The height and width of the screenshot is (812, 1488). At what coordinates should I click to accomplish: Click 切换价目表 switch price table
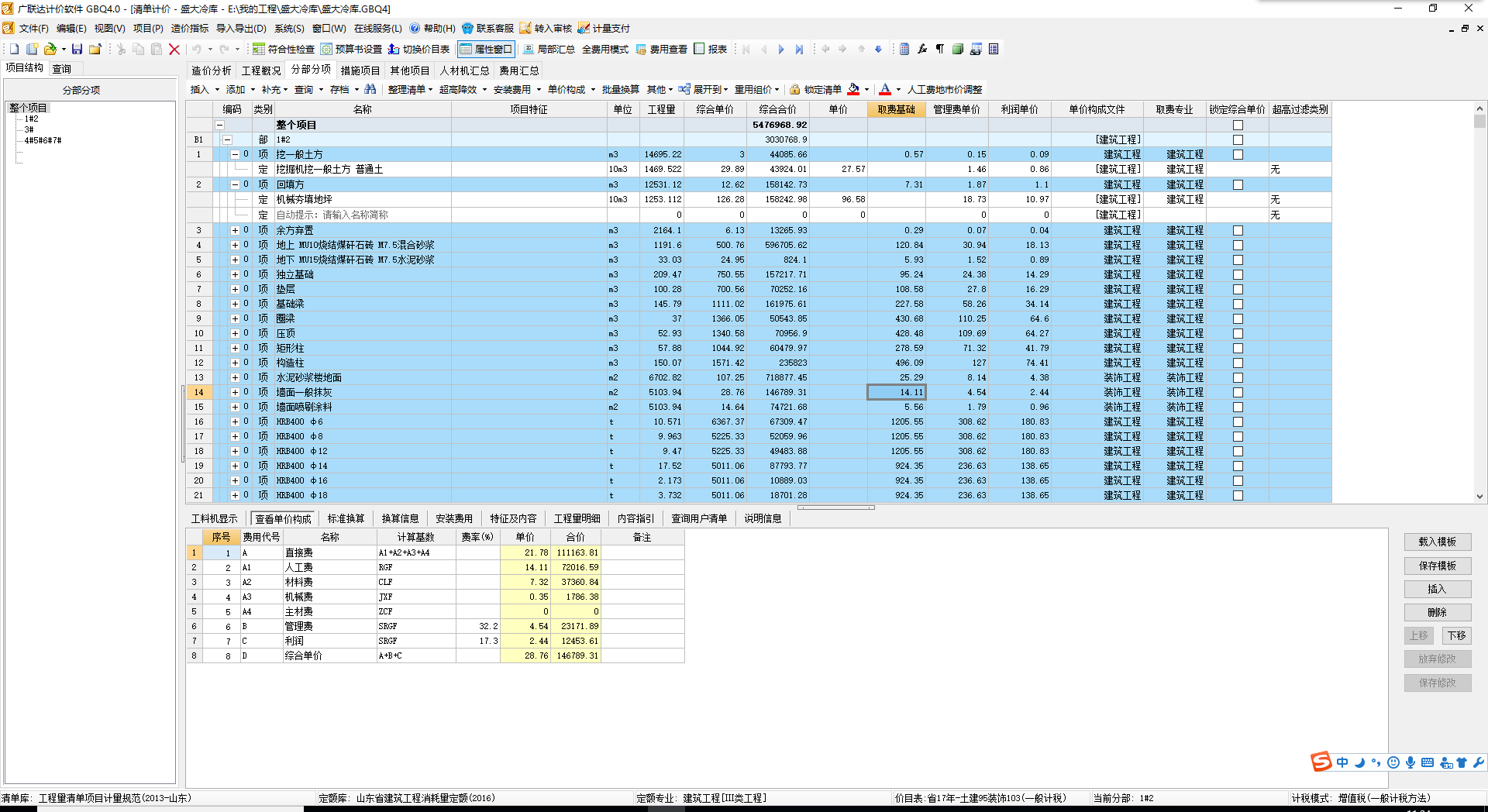tap(418, 49)
